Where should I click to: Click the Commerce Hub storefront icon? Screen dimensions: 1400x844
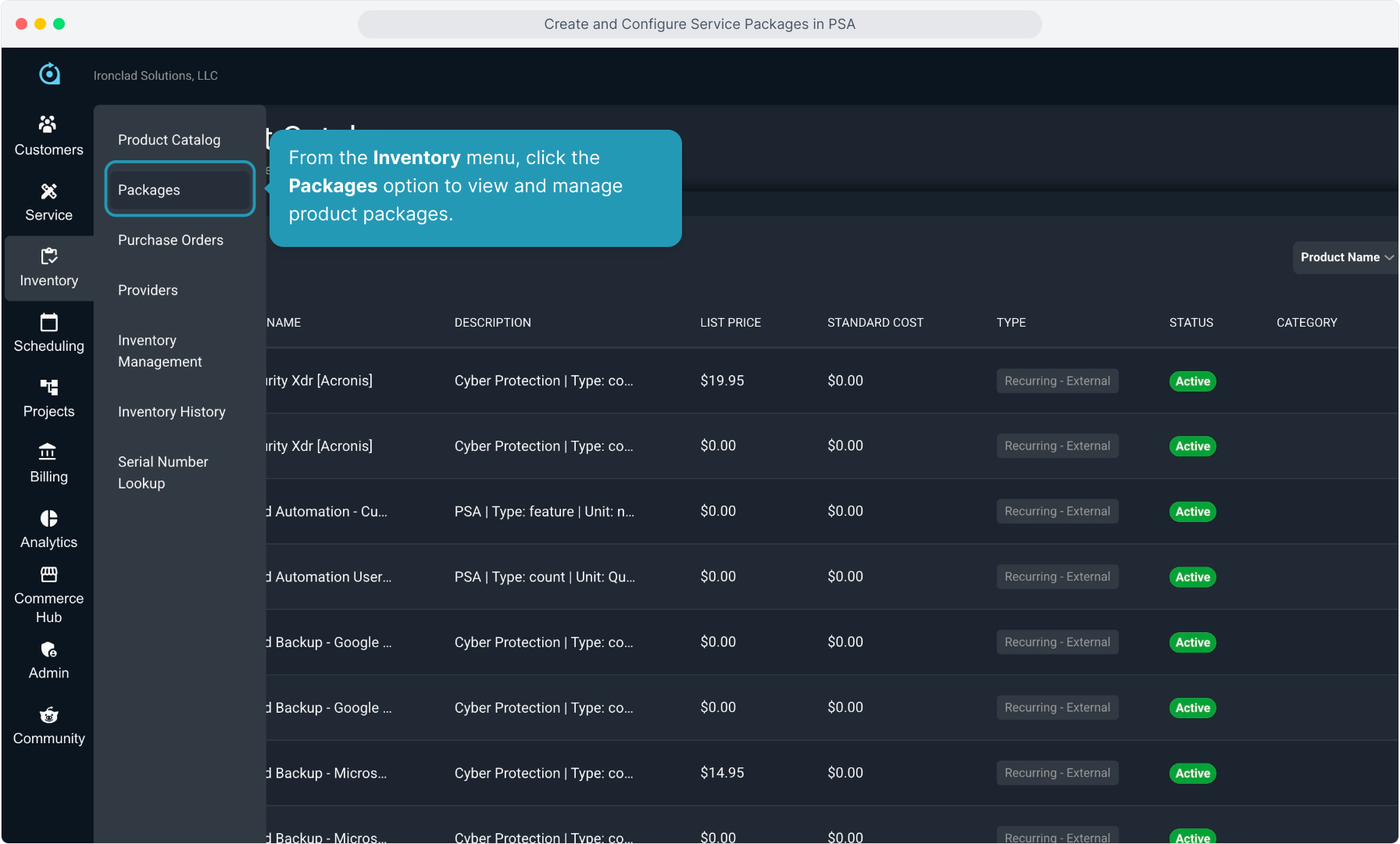[x=48, y=575]
